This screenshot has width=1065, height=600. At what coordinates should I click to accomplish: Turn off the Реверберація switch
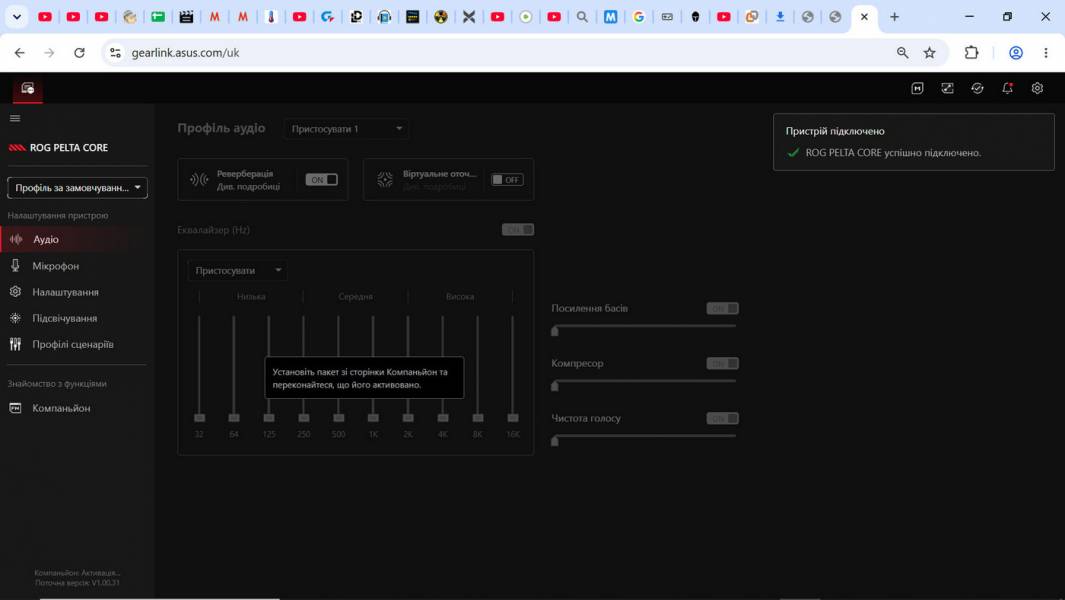click(x=321, y=179)
